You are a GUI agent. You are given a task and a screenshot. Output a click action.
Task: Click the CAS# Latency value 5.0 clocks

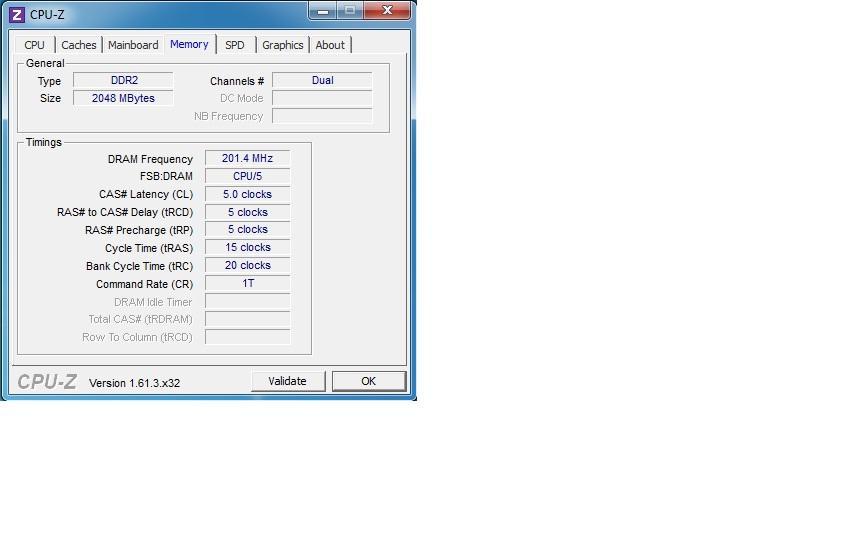247,194
